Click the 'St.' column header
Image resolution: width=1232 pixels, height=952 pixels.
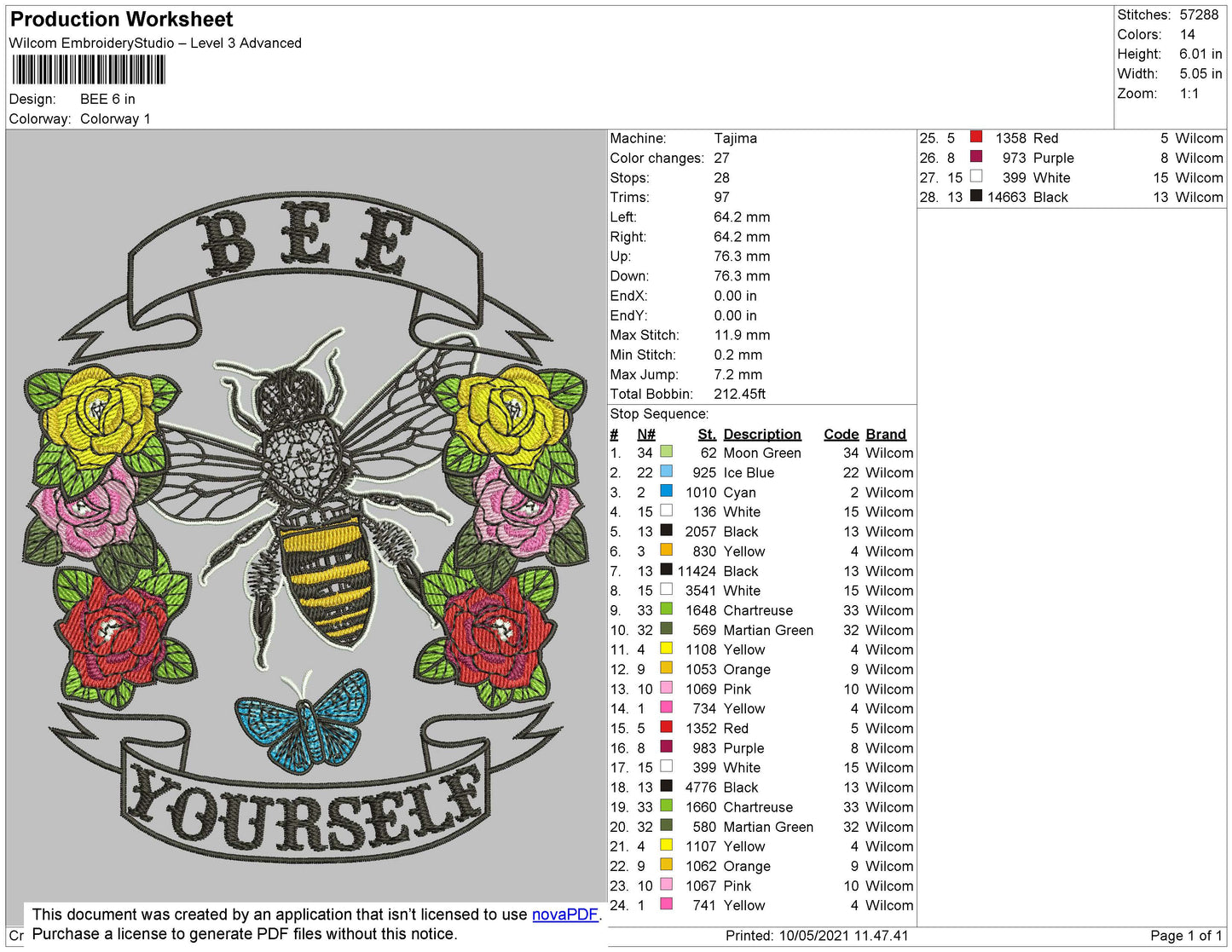pyautogui.click(x=707, y=434)
